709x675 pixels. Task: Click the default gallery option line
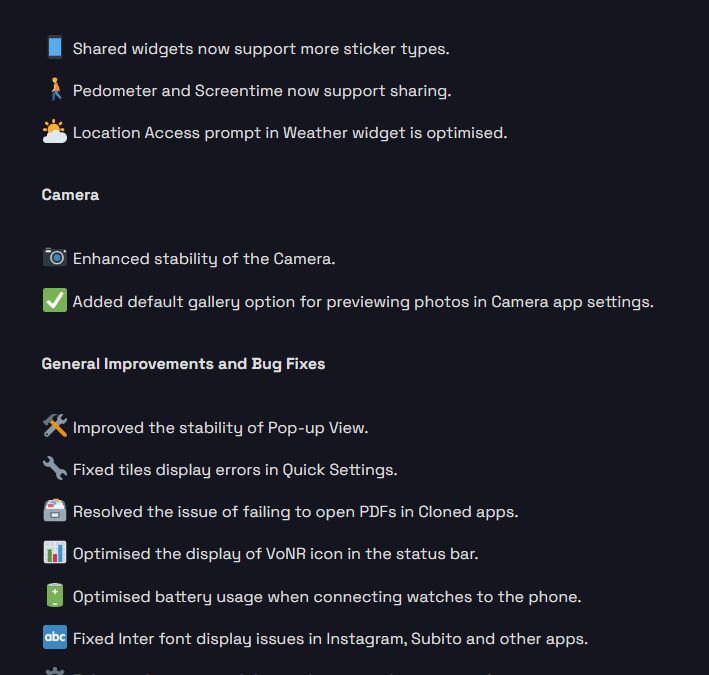[x=363, y=301]
